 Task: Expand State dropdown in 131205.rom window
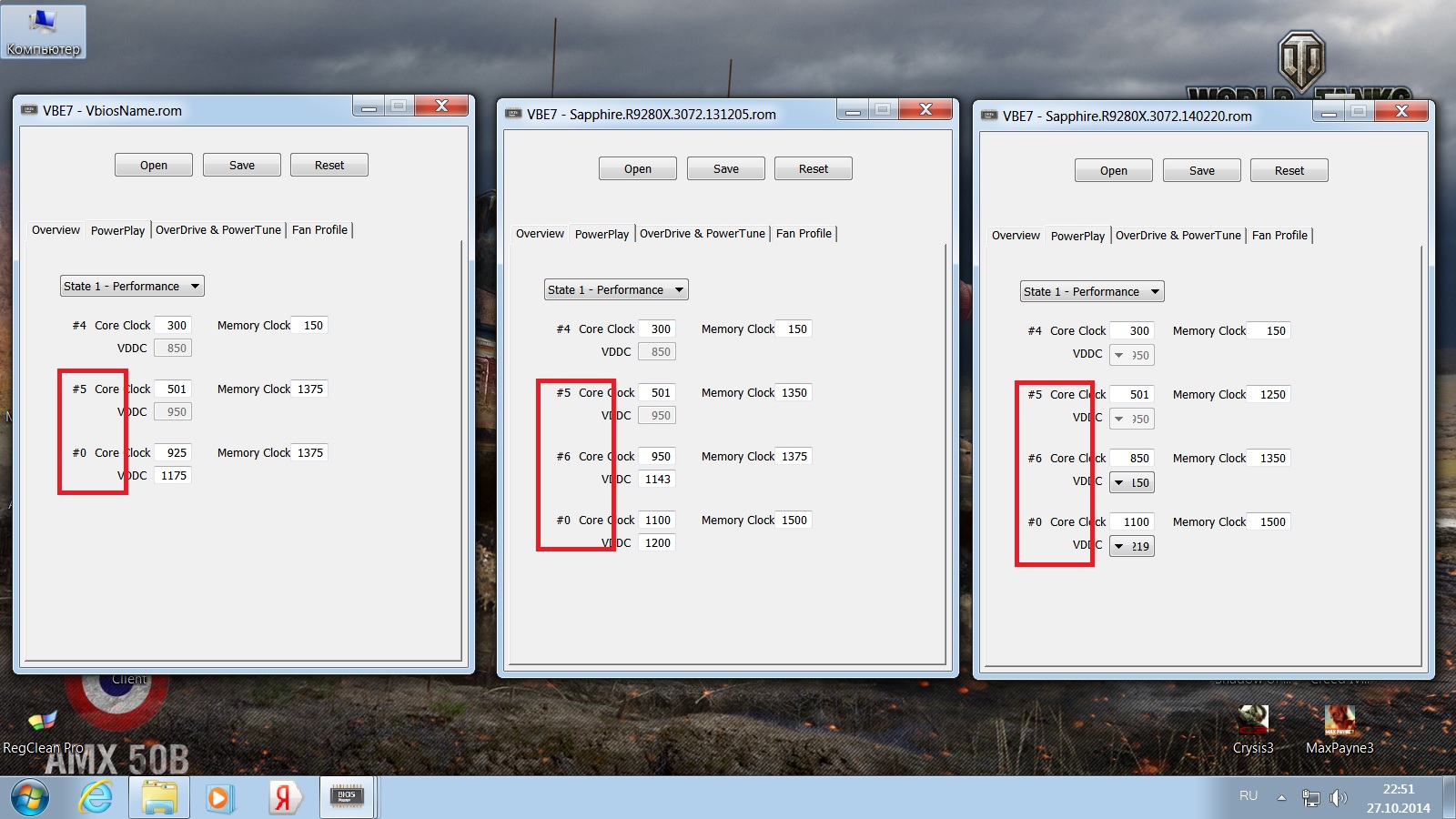point(616,289)
